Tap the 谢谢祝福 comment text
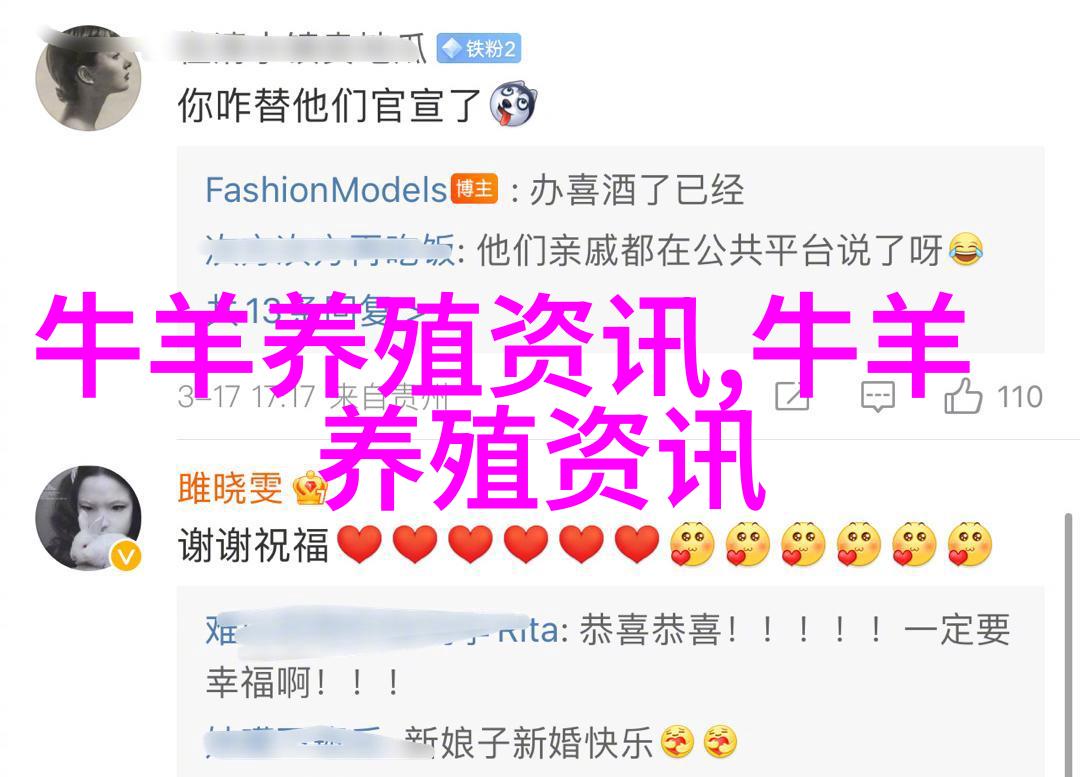 [253, 545]
